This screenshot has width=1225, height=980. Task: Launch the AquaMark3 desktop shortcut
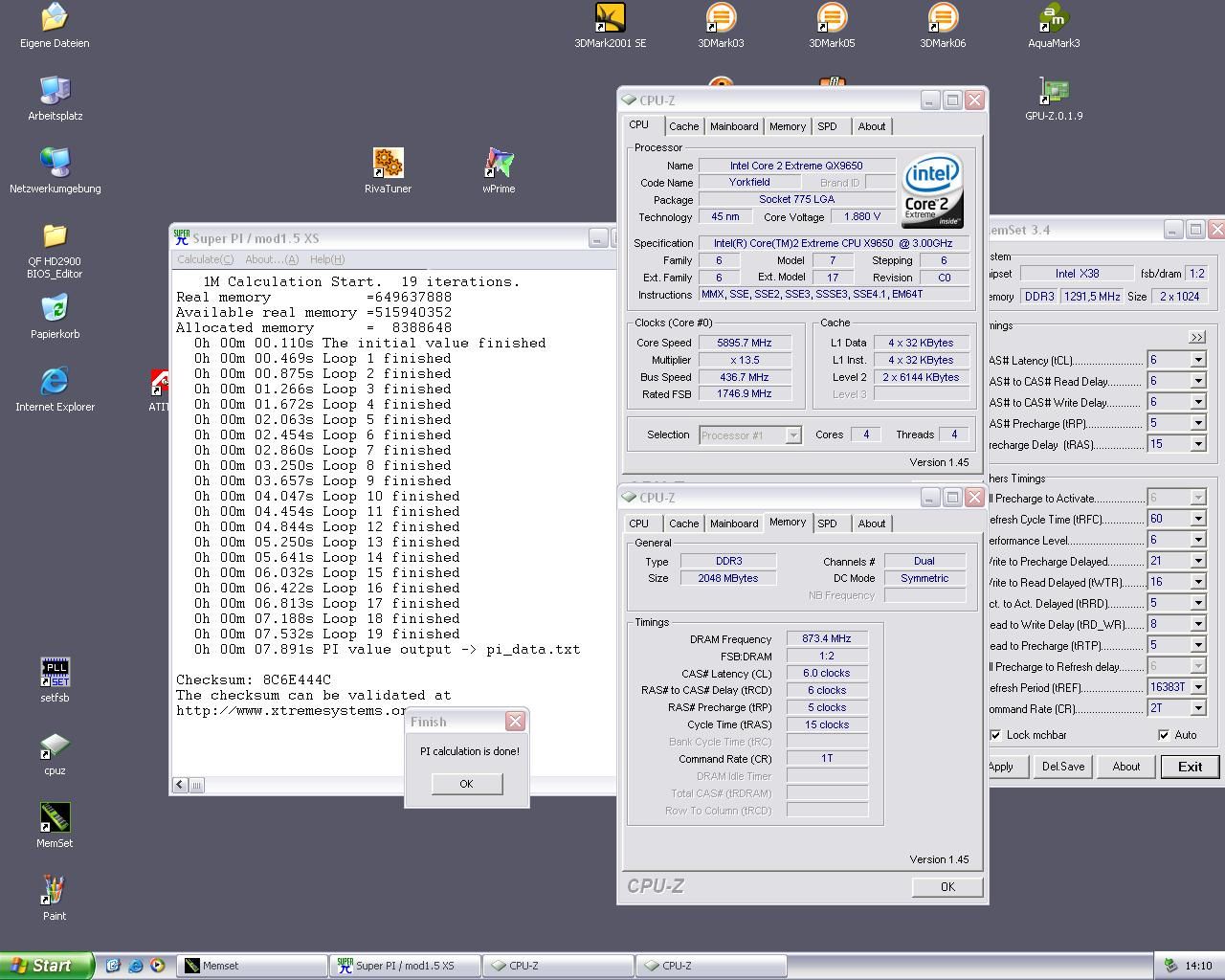(1054, 26)
